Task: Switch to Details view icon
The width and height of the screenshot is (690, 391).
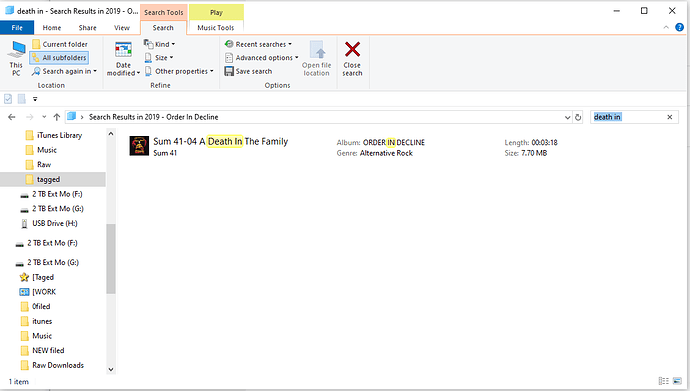Action: [664, 381]
